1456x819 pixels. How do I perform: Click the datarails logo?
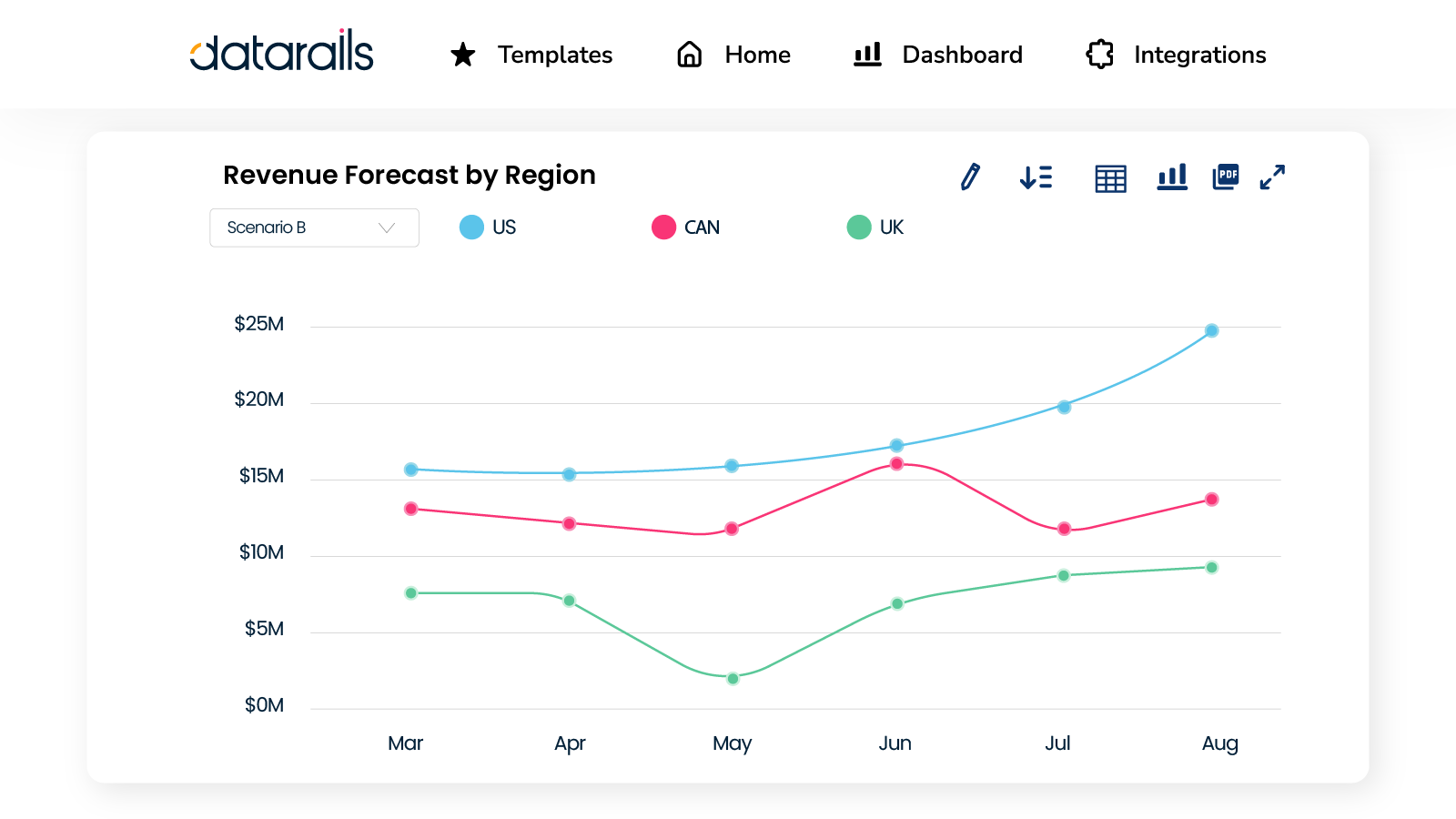point(281,52)
